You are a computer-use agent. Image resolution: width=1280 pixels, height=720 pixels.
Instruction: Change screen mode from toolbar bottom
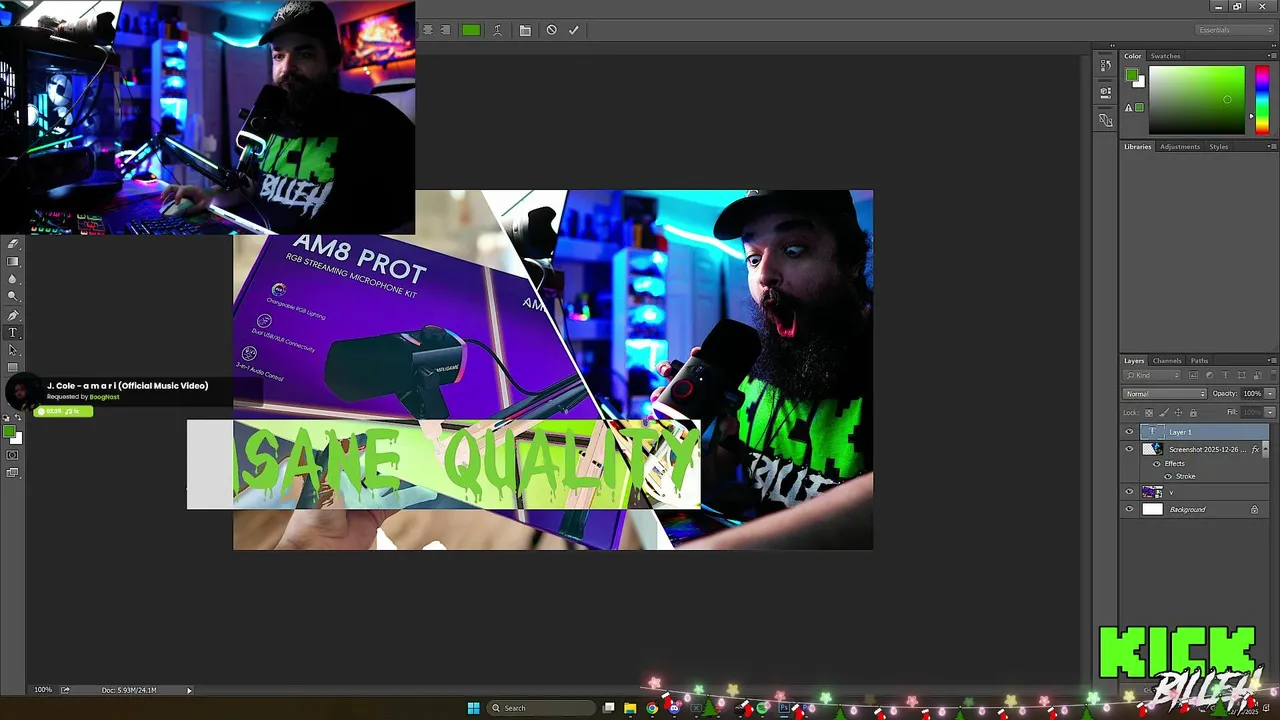pos(12,472)
